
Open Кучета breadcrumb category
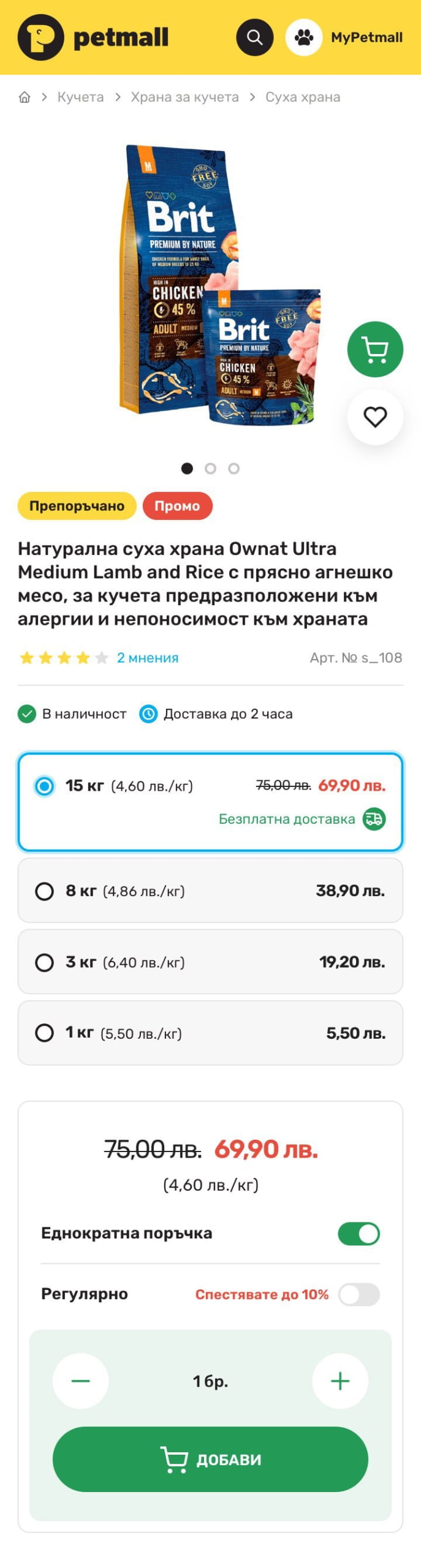point(80,97)
